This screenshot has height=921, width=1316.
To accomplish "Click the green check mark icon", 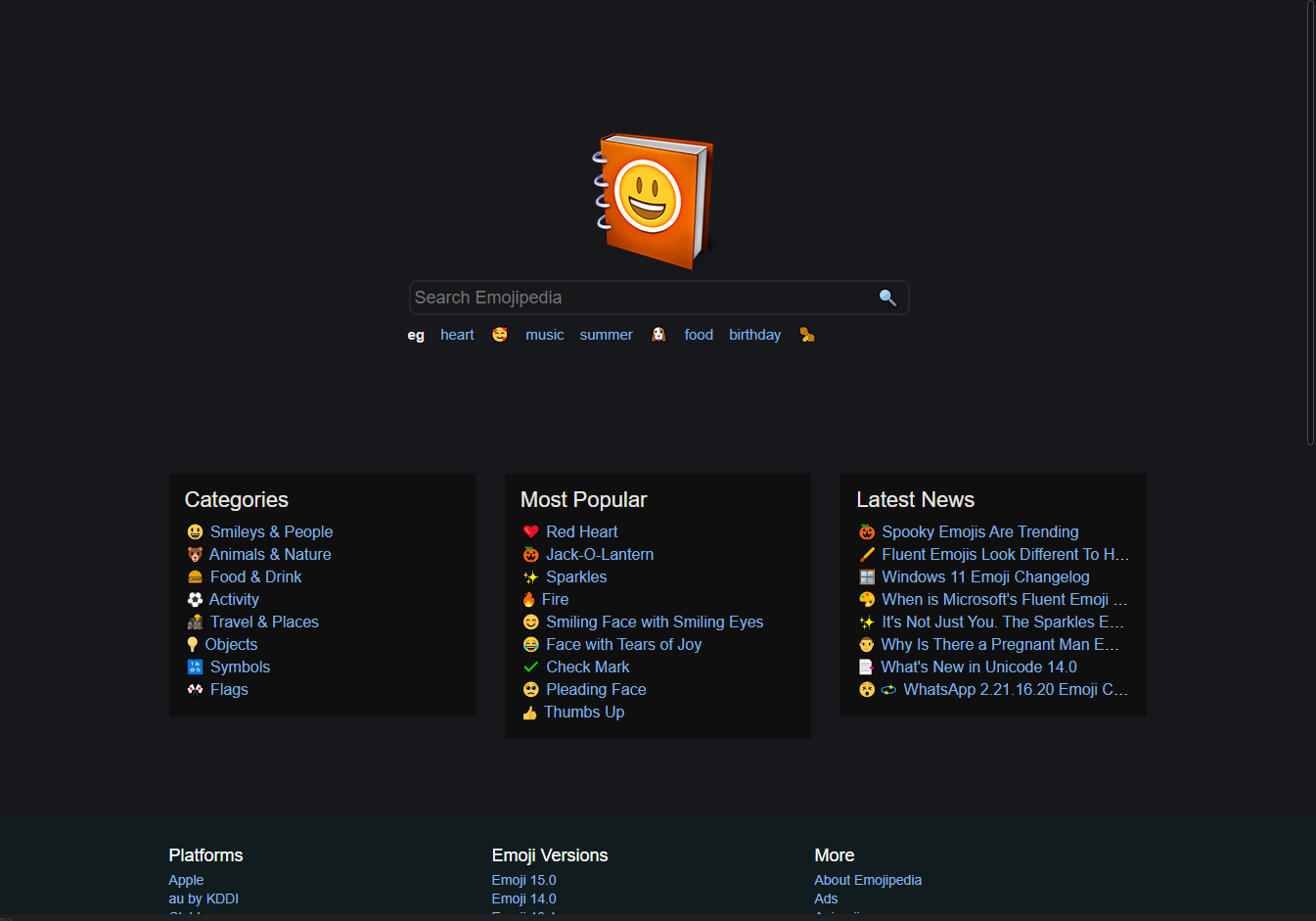I will [x=530, y=668].
